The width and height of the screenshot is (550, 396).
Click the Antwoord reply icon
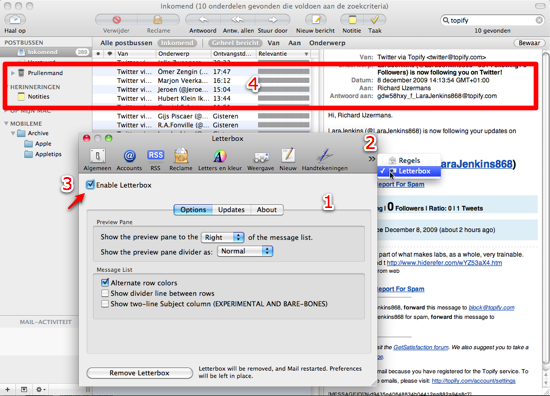pos(203,20)
